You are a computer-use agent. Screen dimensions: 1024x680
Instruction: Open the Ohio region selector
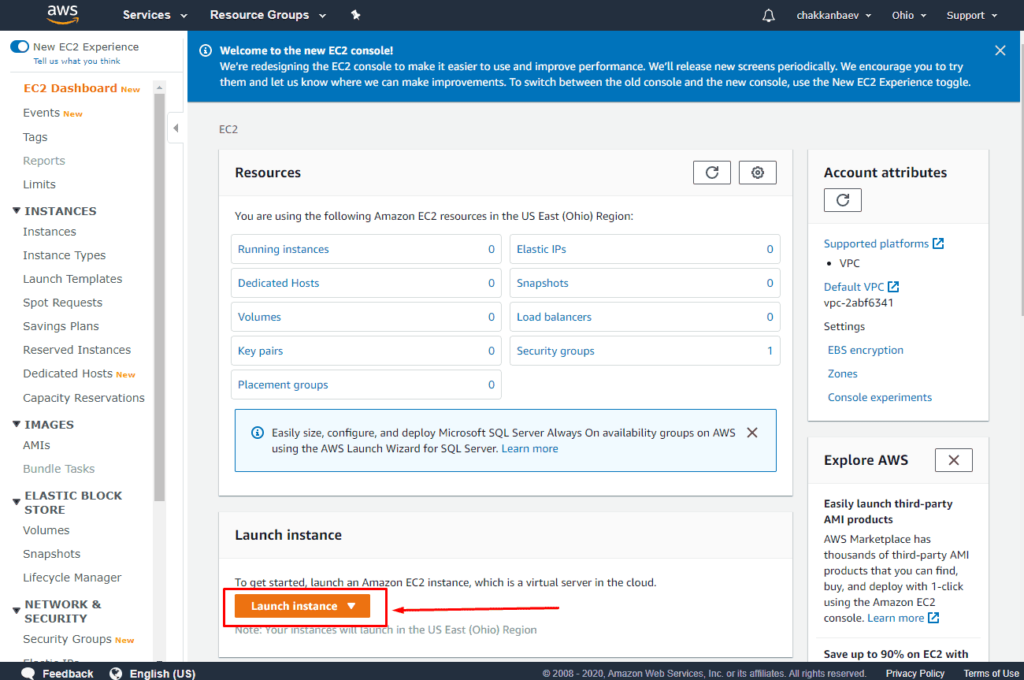909,15
